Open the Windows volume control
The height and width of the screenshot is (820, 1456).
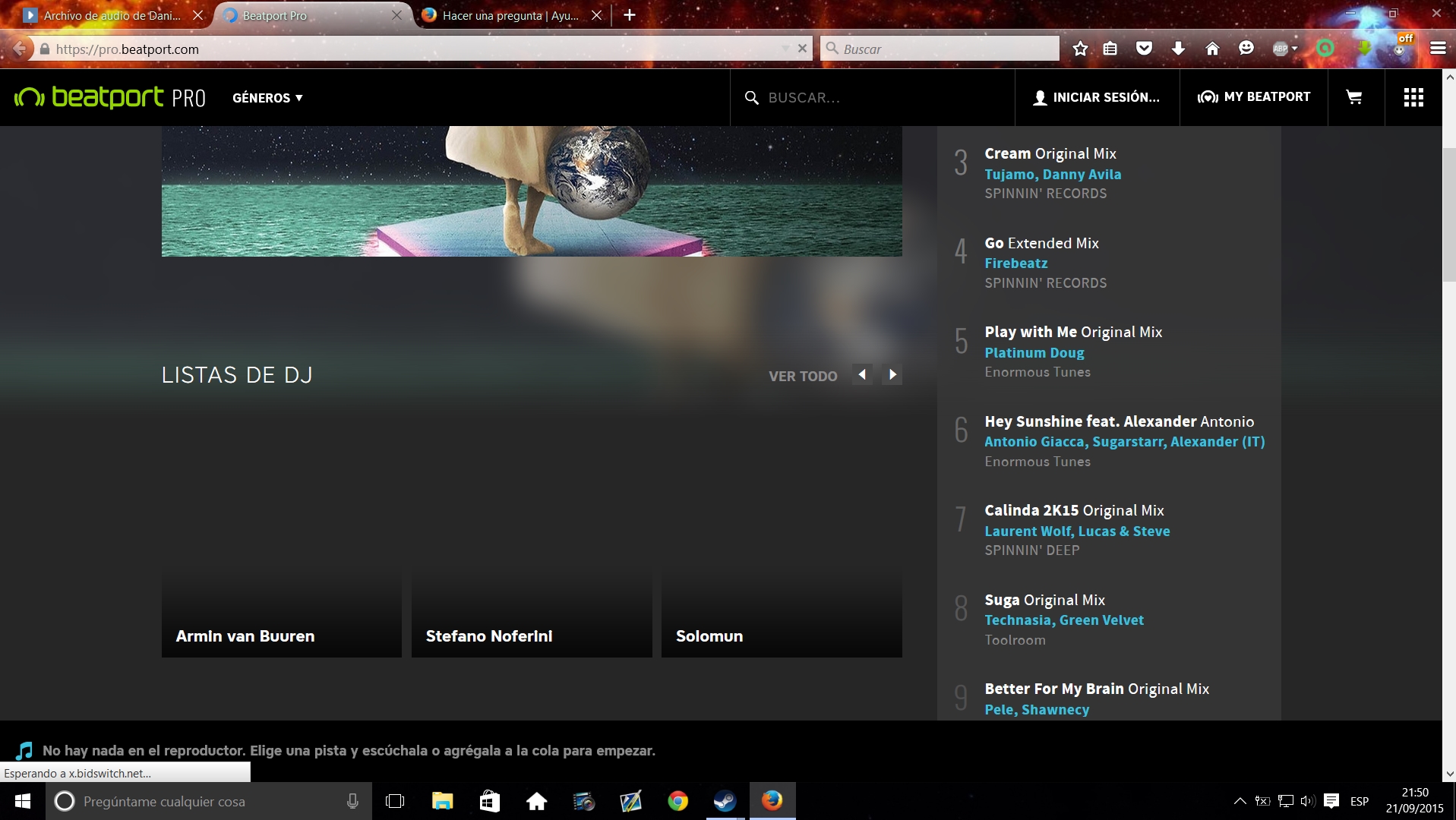[1307, 801]
